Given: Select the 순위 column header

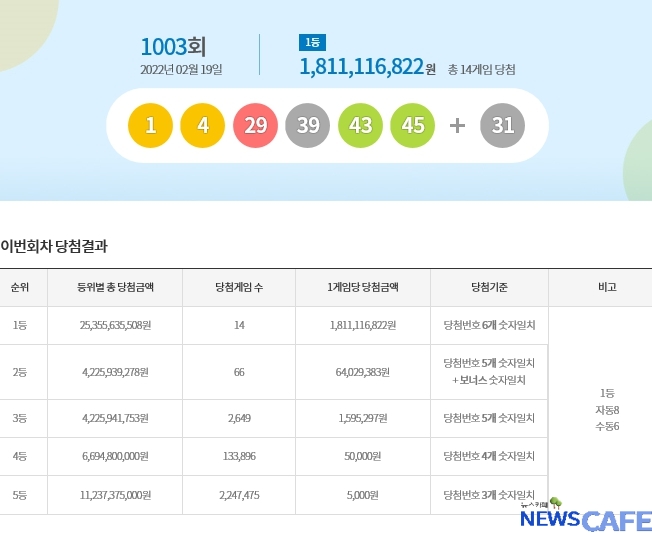Looking at the screenshot, I should click(x=20, y=287).
